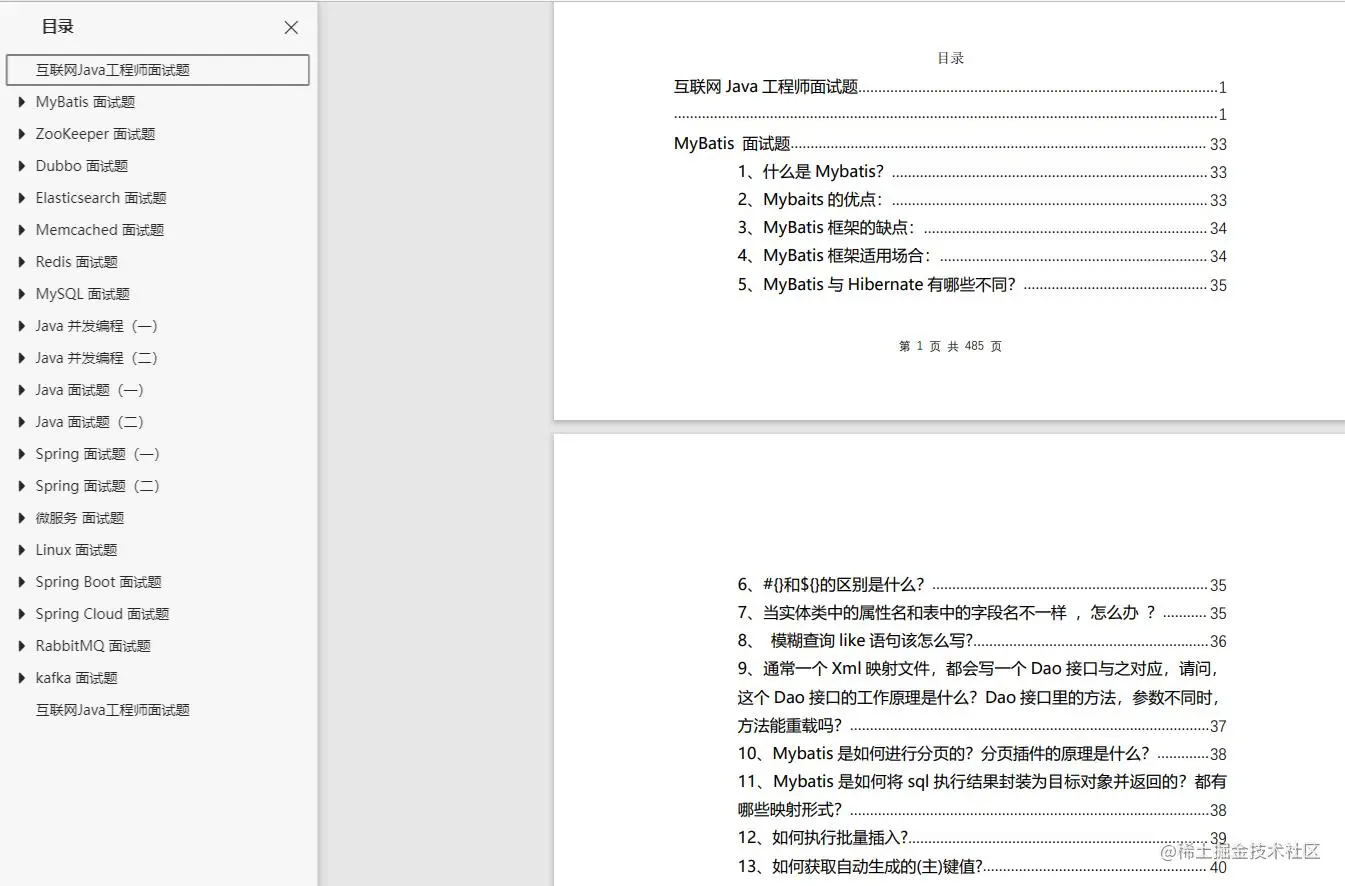The width and height of the screenshot is (1345, 886).
Task: Jump to 8、模糊查询 like 语句 entry
Action: pos(982,641)
